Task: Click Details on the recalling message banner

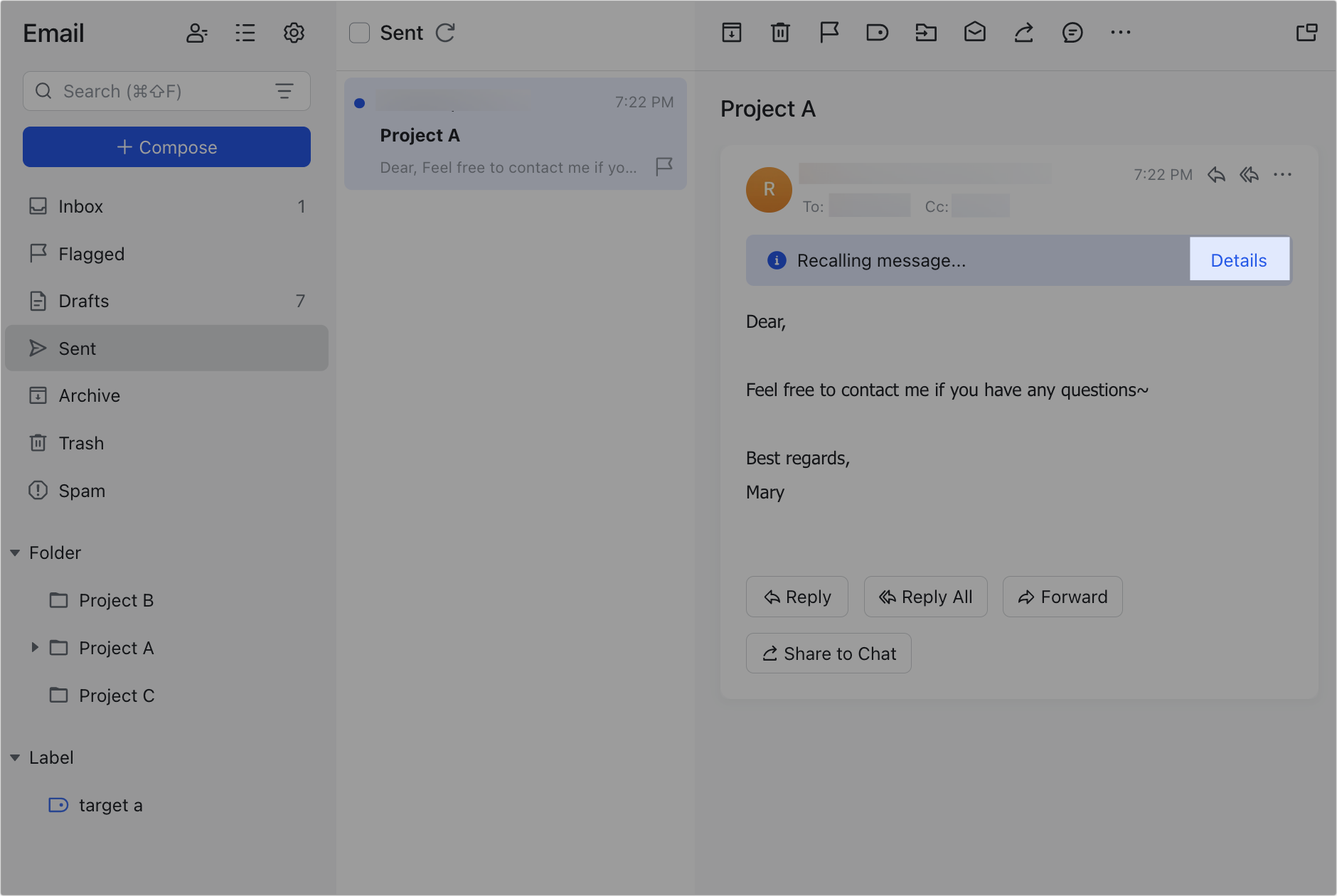Action: pos(1238,260)
